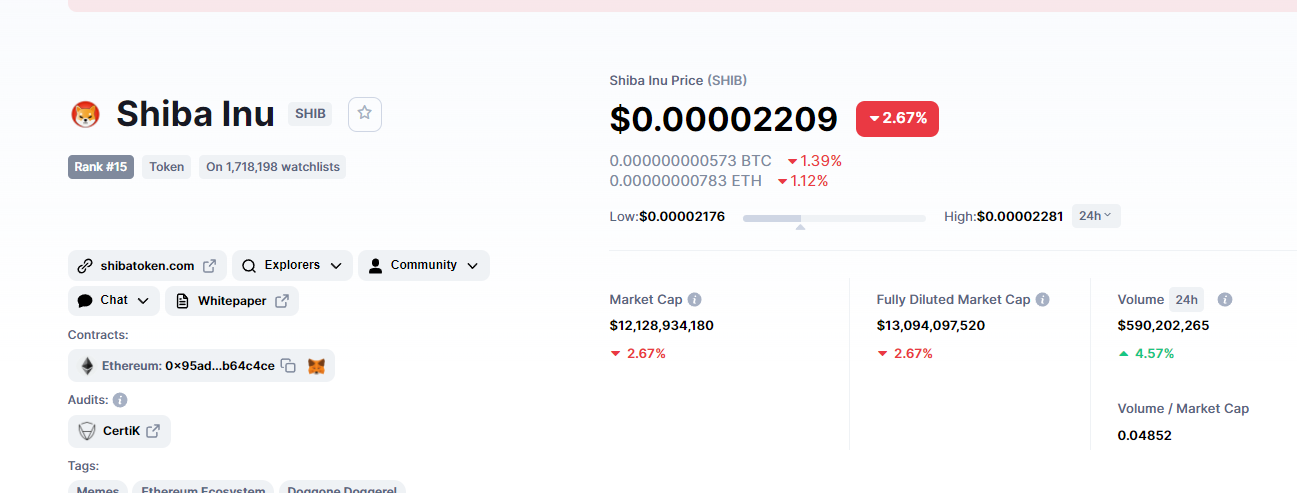
Task: Click the Volume info icon
Action: pos(1225,299)
